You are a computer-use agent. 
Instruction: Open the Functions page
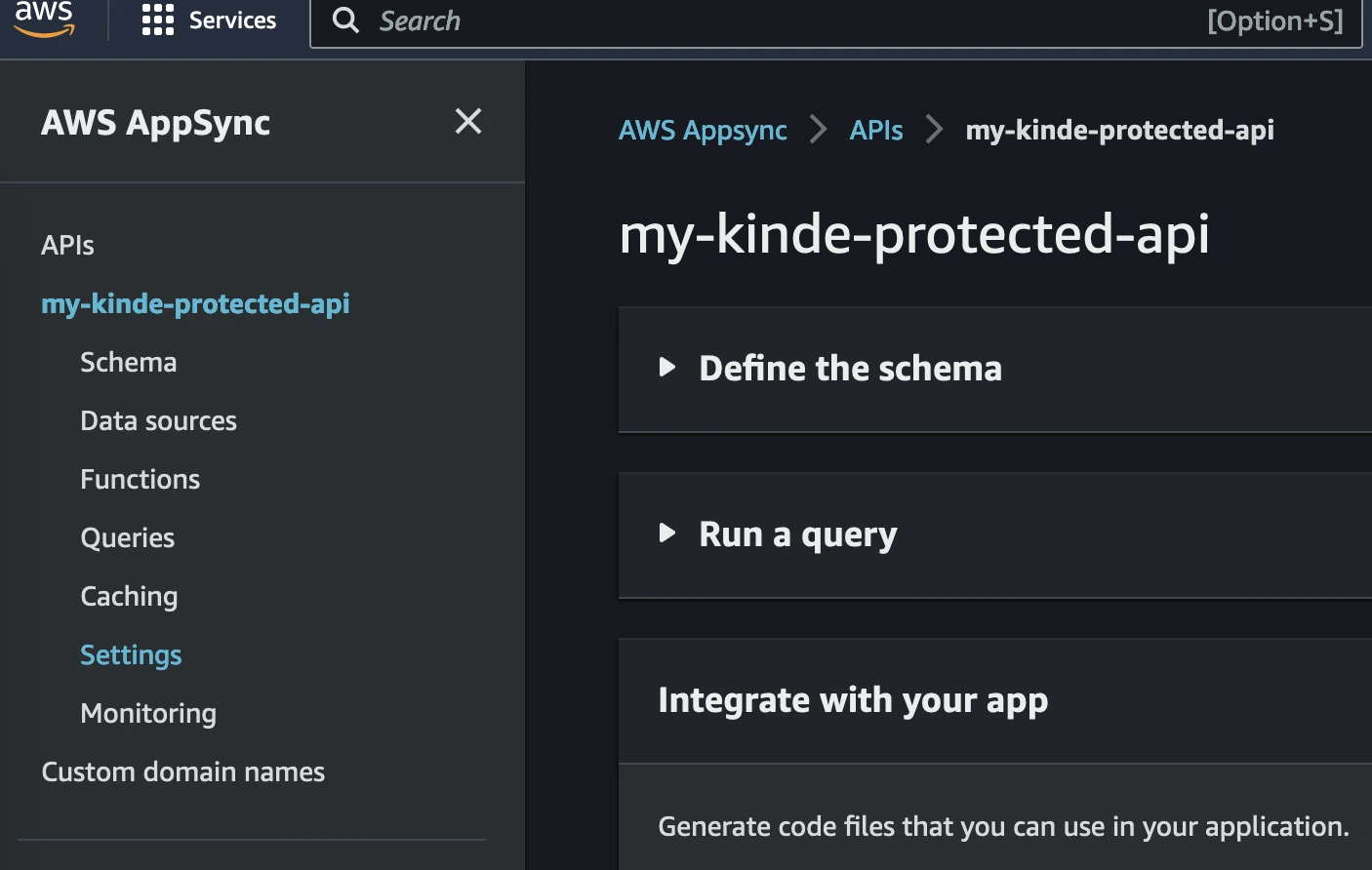point(140,479)
